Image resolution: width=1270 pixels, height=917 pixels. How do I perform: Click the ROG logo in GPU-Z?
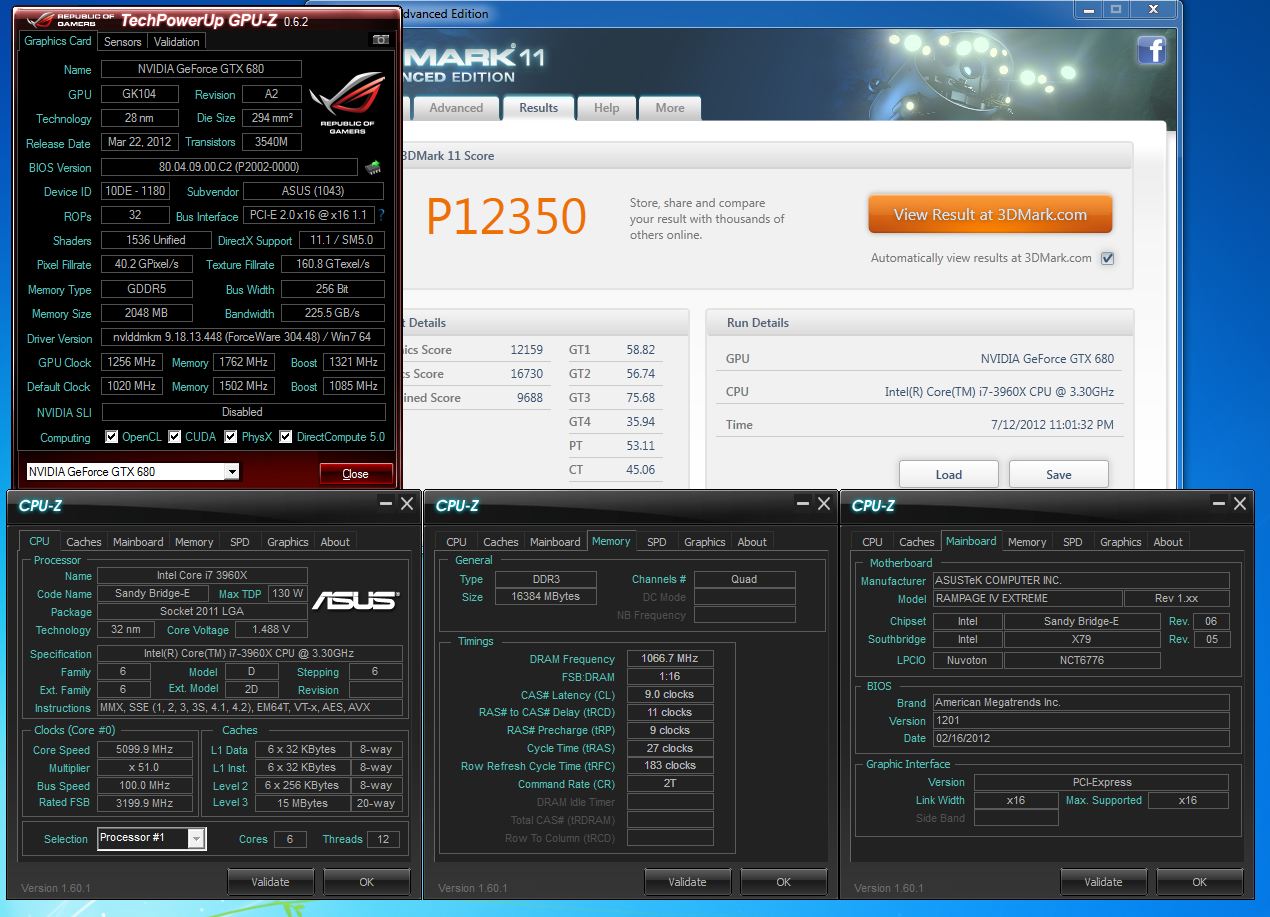tap(346, 103)
